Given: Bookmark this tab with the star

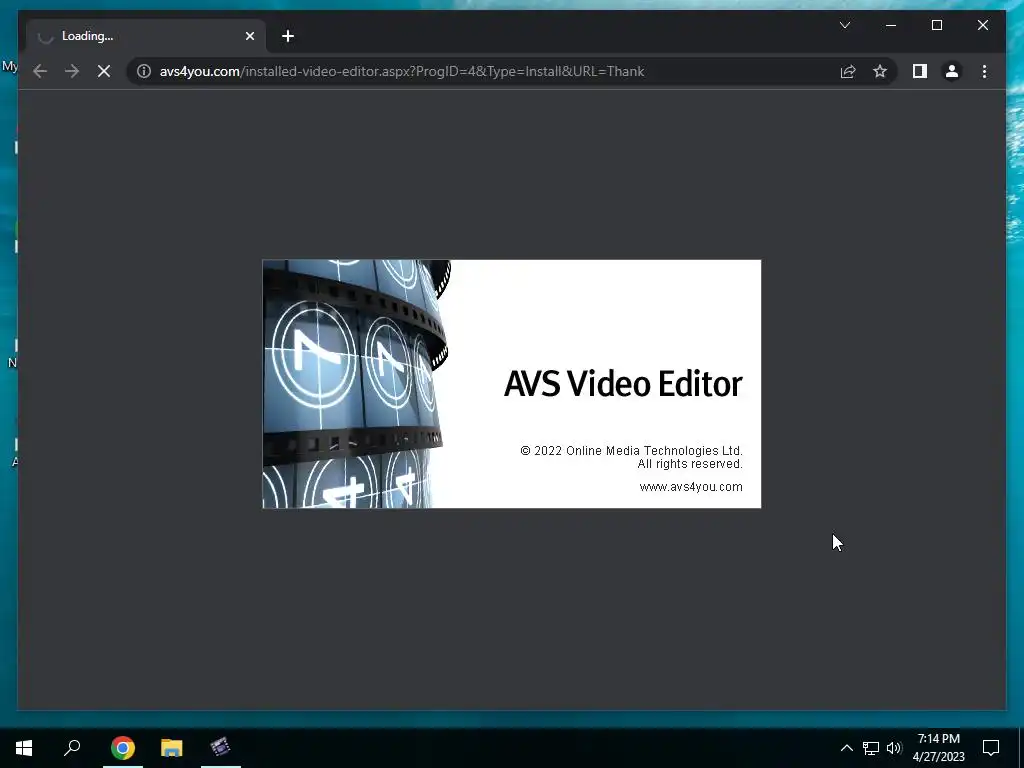Looking at the screenshot, I should point(880,71).
